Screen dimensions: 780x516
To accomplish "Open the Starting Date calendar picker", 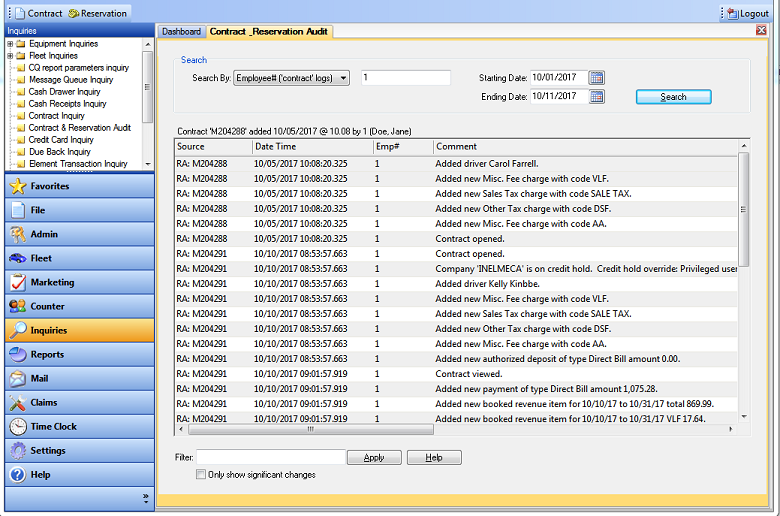I will (x=596, y=78).
